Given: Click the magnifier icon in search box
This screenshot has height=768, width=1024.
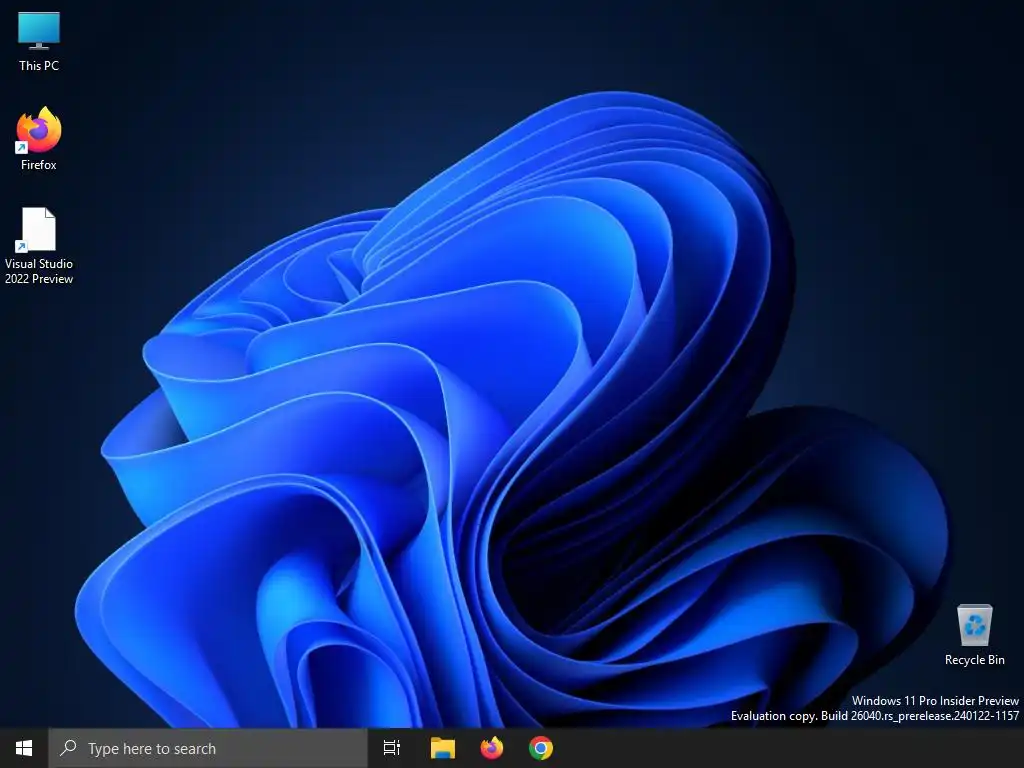Looking at the screenshot, I should click(68, 748).
